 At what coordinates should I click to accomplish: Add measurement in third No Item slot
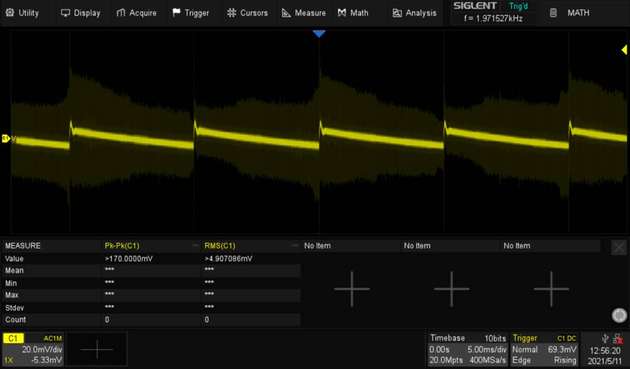coord(551,289)
